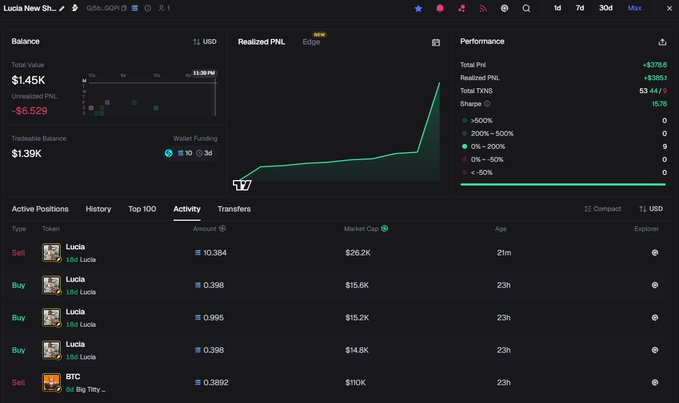Click the >500% distribution dot
The height and width of the screenshot is (403, 679).
click(x=465, y=120)
